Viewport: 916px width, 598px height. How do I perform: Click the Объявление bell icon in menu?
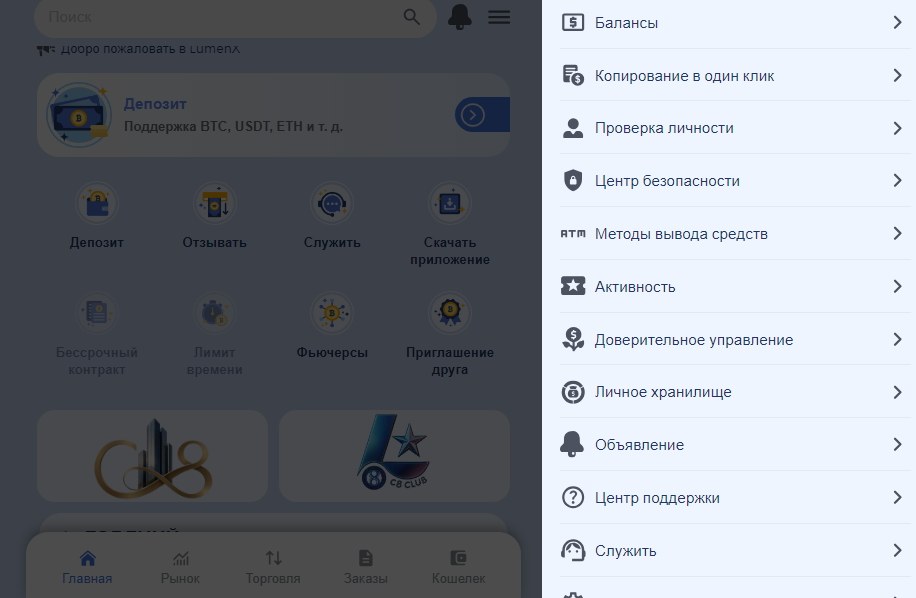[x=572, y=444]
